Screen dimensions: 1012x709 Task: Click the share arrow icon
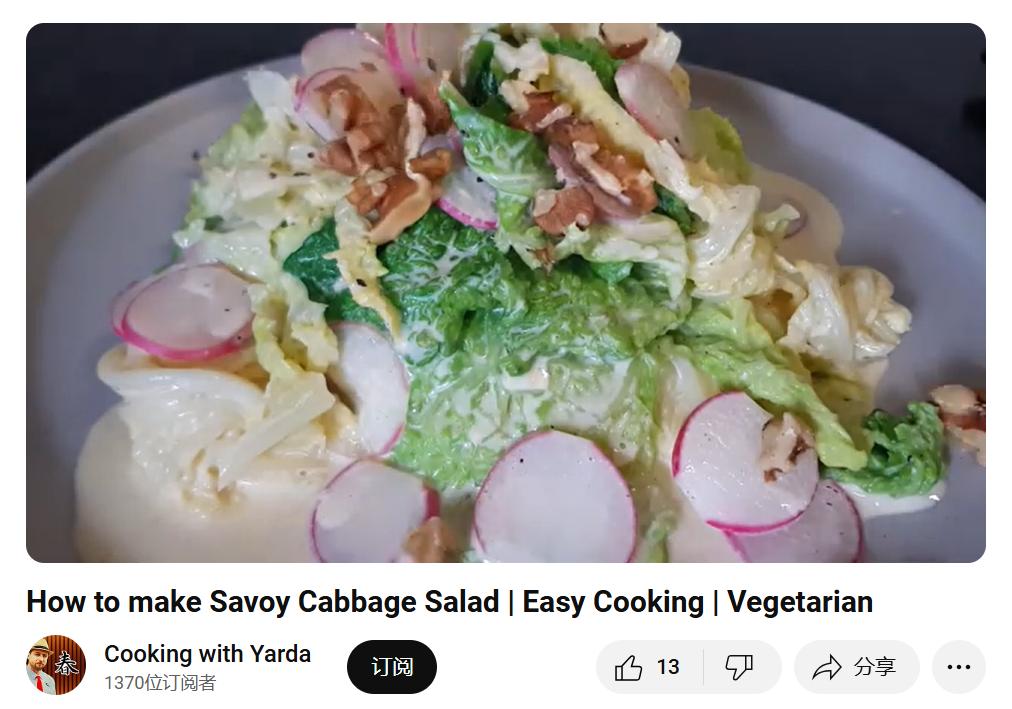click(827, 667)
